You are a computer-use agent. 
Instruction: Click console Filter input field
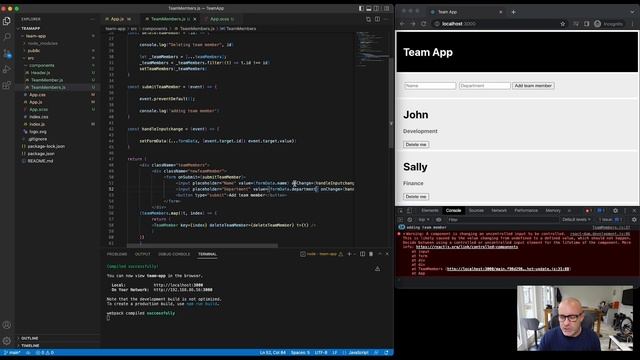[x=502, y=220]
